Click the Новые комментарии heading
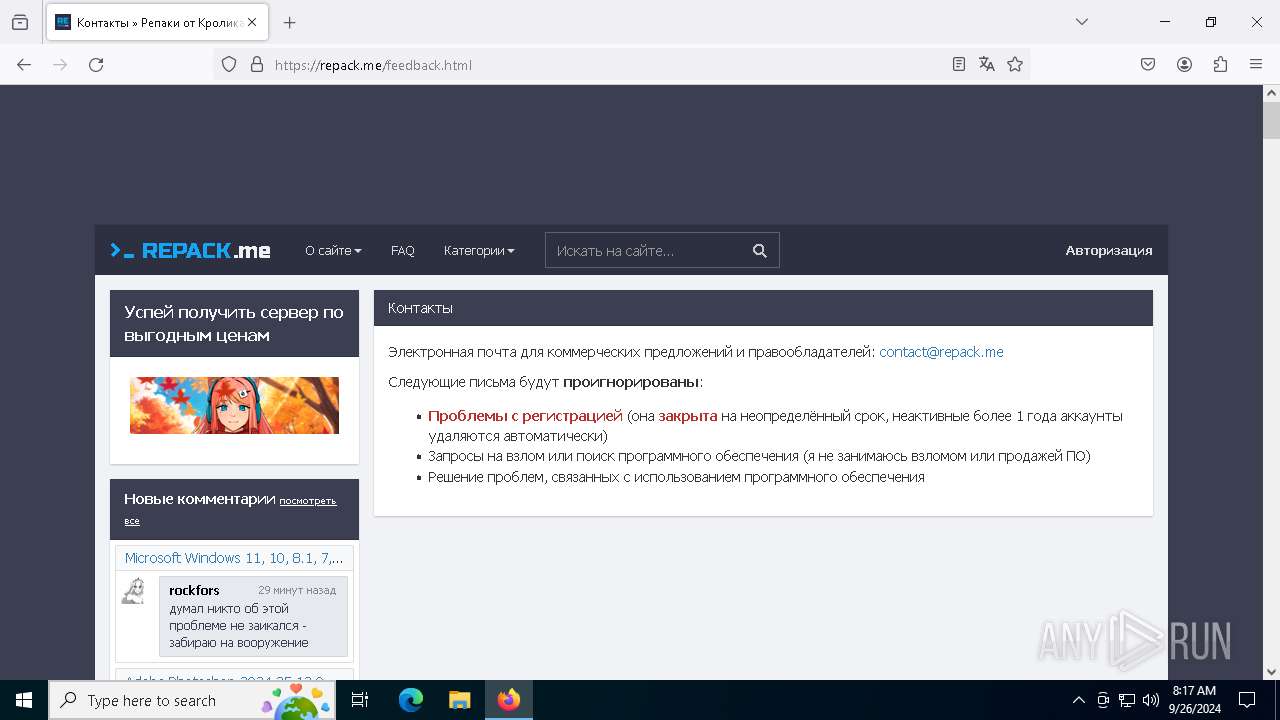This screenshot has height=720, width=1280. (x=199, y=499)
